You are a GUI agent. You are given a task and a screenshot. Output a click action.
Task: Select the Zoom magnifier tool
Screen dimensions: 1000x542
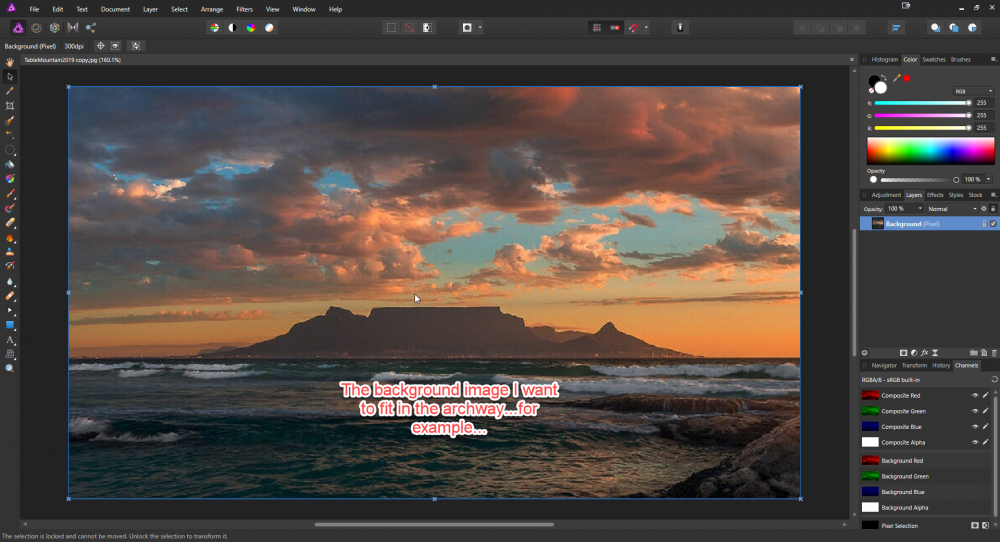(10, 368)
